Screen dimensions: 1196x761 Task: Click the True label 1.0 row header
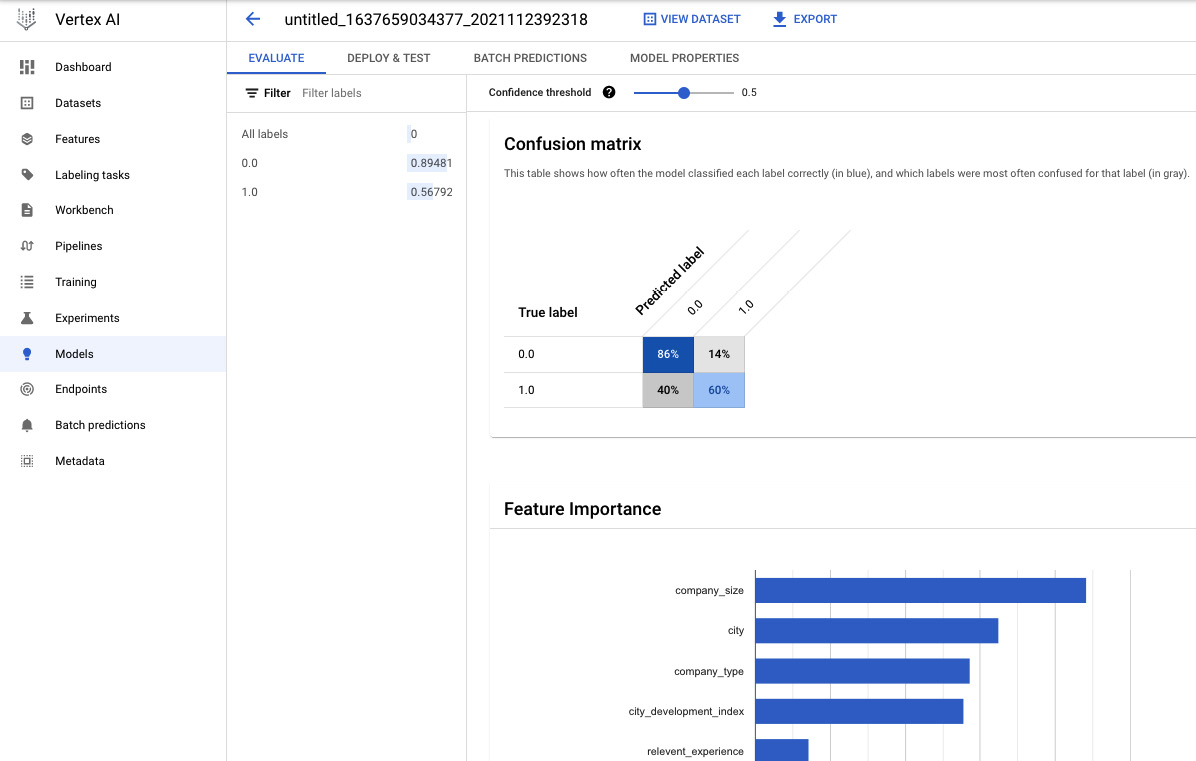(526, 390)
